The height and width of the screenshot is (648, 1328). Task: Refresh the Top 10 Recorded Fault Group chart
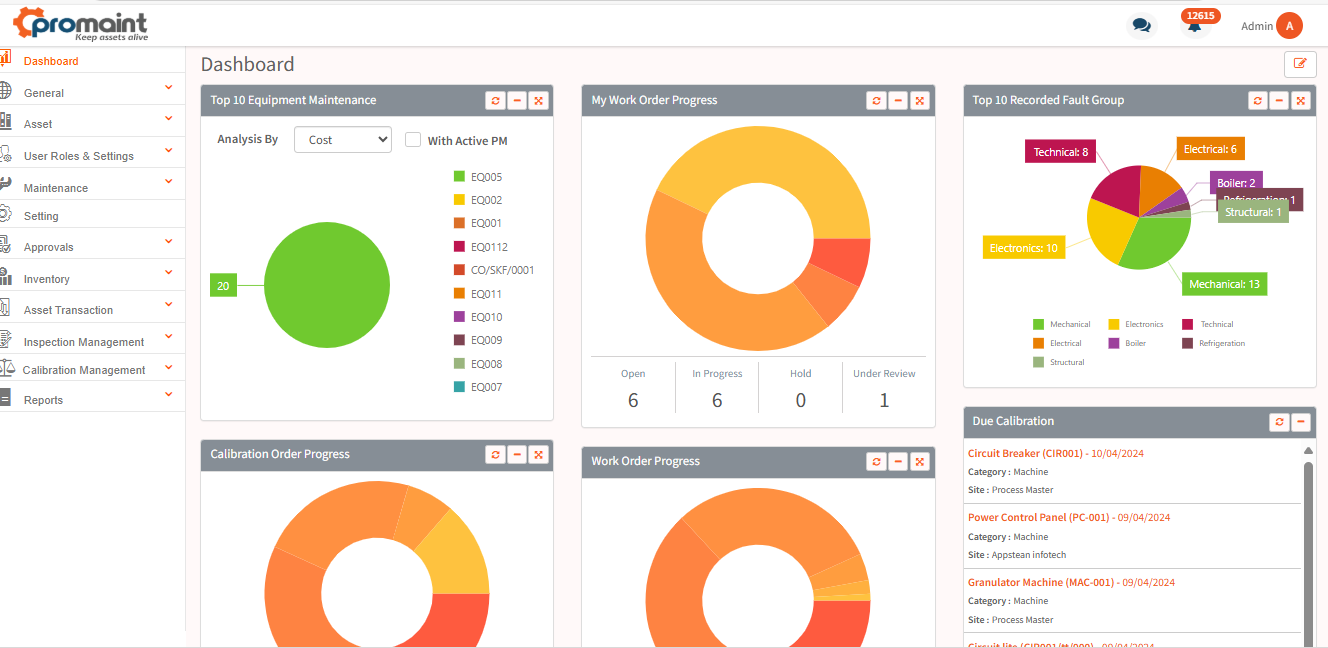pos(1257,100)
